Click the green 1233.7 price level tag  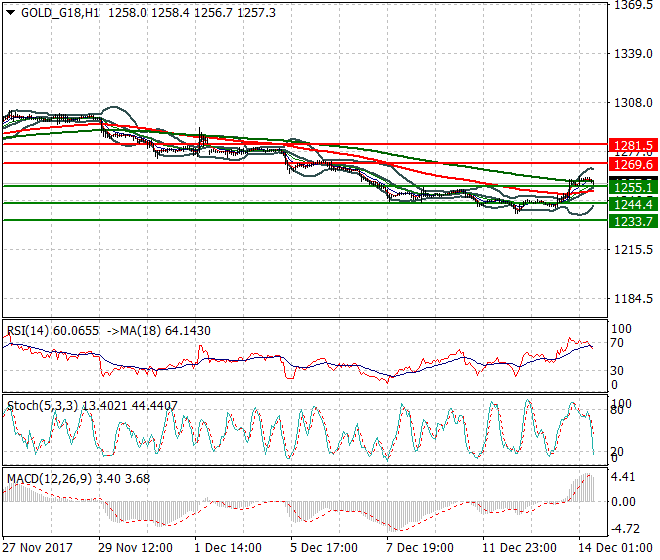635,221
